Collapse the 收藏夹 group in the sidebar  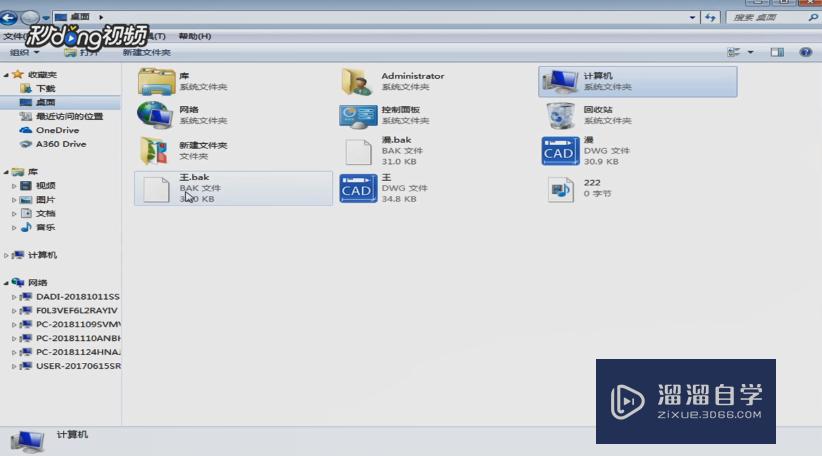click(x=6, y=75)
